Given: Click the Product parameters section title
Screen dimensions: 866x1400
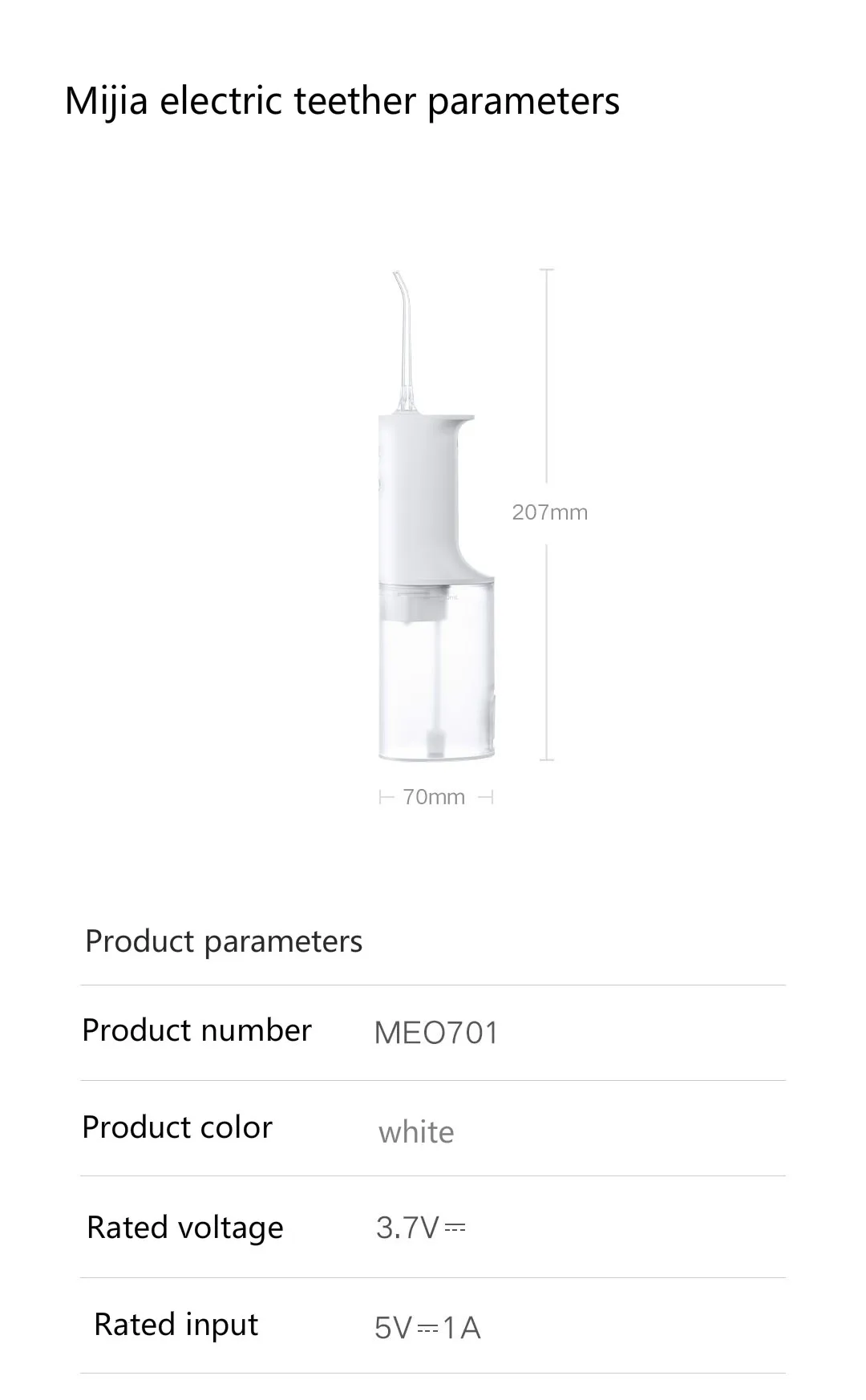Looking at the screenshot, I should [x=224, y=941].
